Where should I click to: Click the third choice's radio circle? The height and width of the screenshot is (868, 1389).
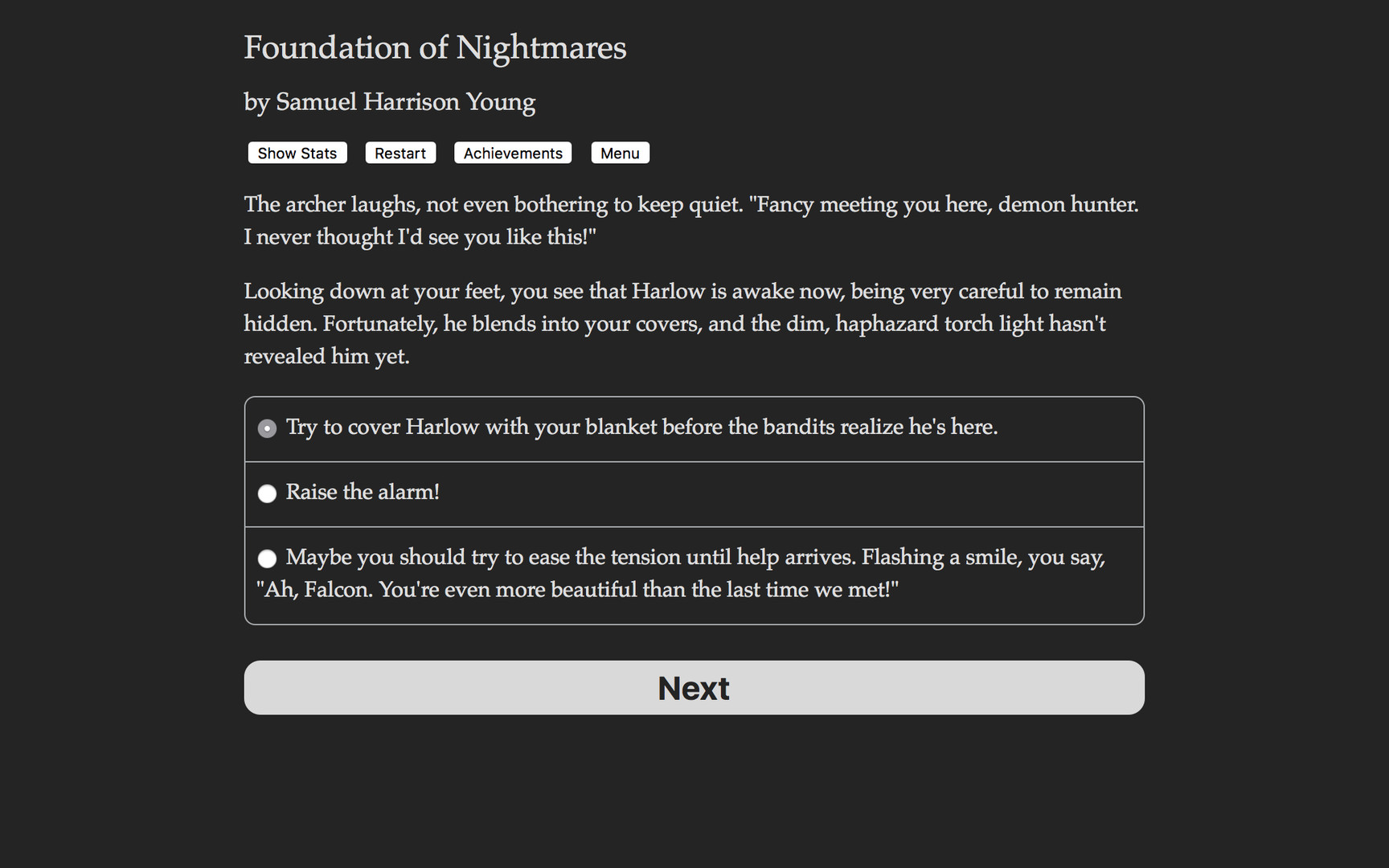click(x=267, y=558)
